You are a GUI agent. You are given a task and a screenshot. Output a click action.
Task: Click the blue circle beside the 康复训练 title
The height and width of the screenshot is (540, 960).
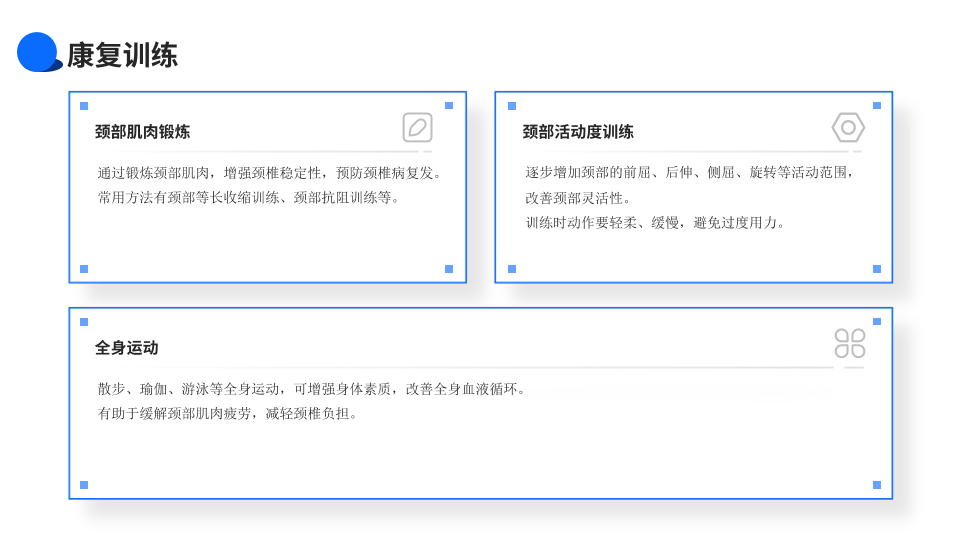point(38,52)
